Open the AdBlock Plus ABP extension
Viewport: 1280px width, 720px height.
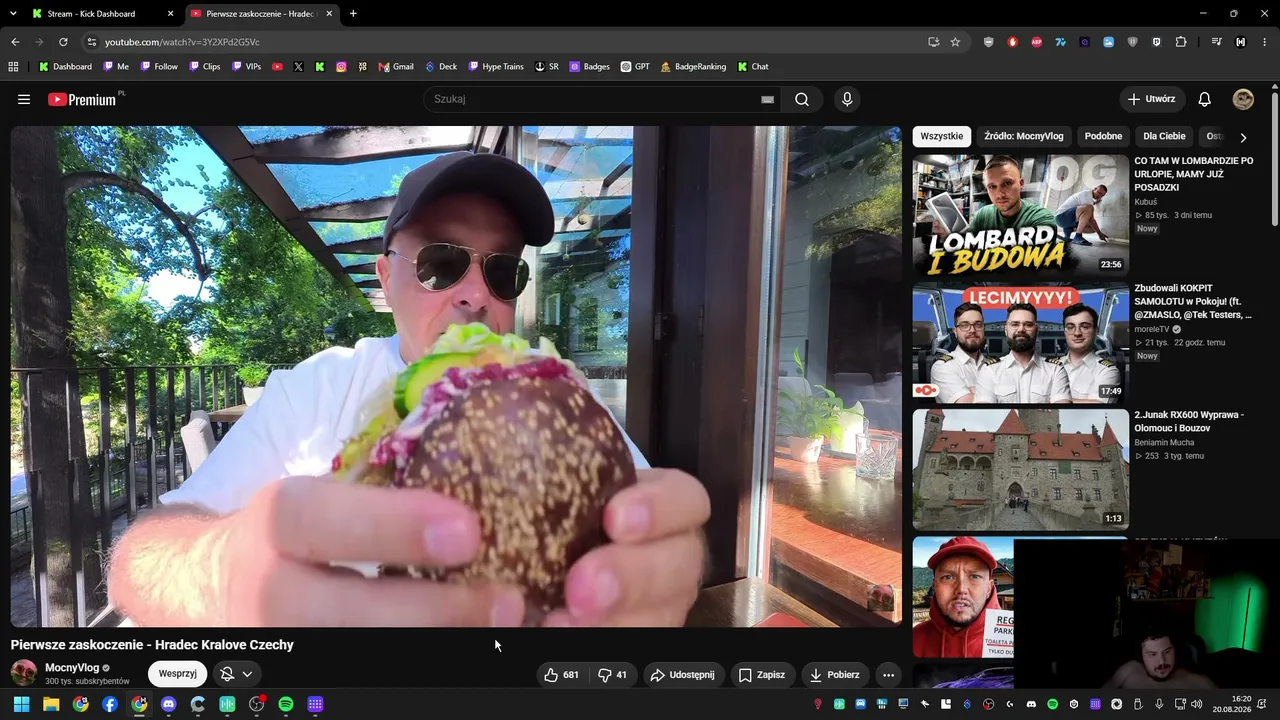[x=1036, y=42]
